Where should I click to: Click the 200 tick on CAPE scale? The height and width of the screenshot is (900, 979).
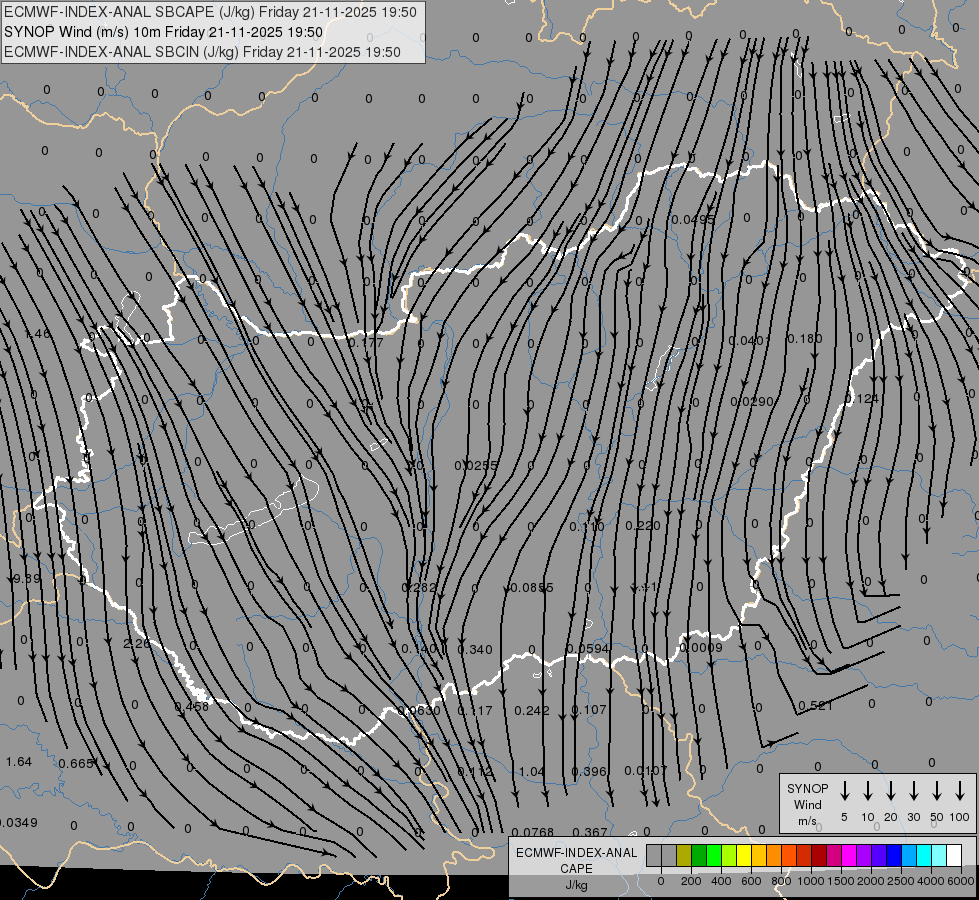[x=691, y=881]
